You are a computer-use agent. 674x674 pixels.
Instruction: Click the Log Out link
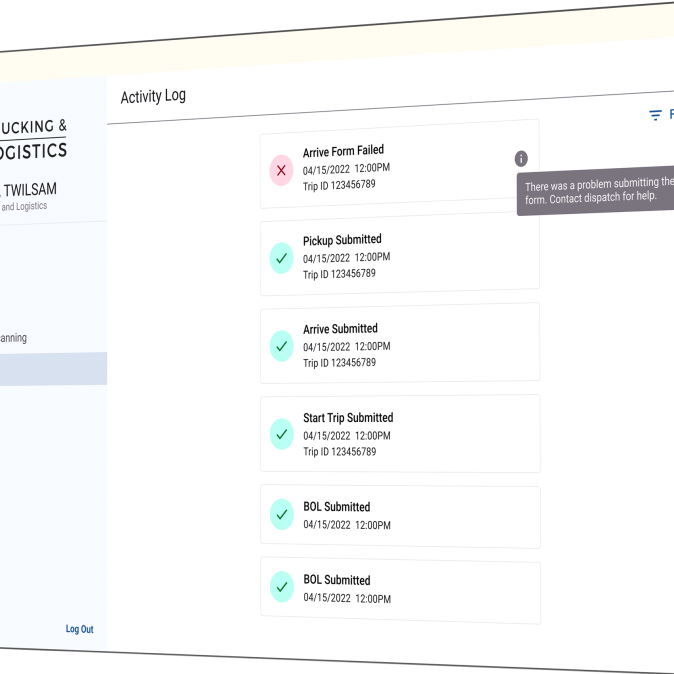79,629
